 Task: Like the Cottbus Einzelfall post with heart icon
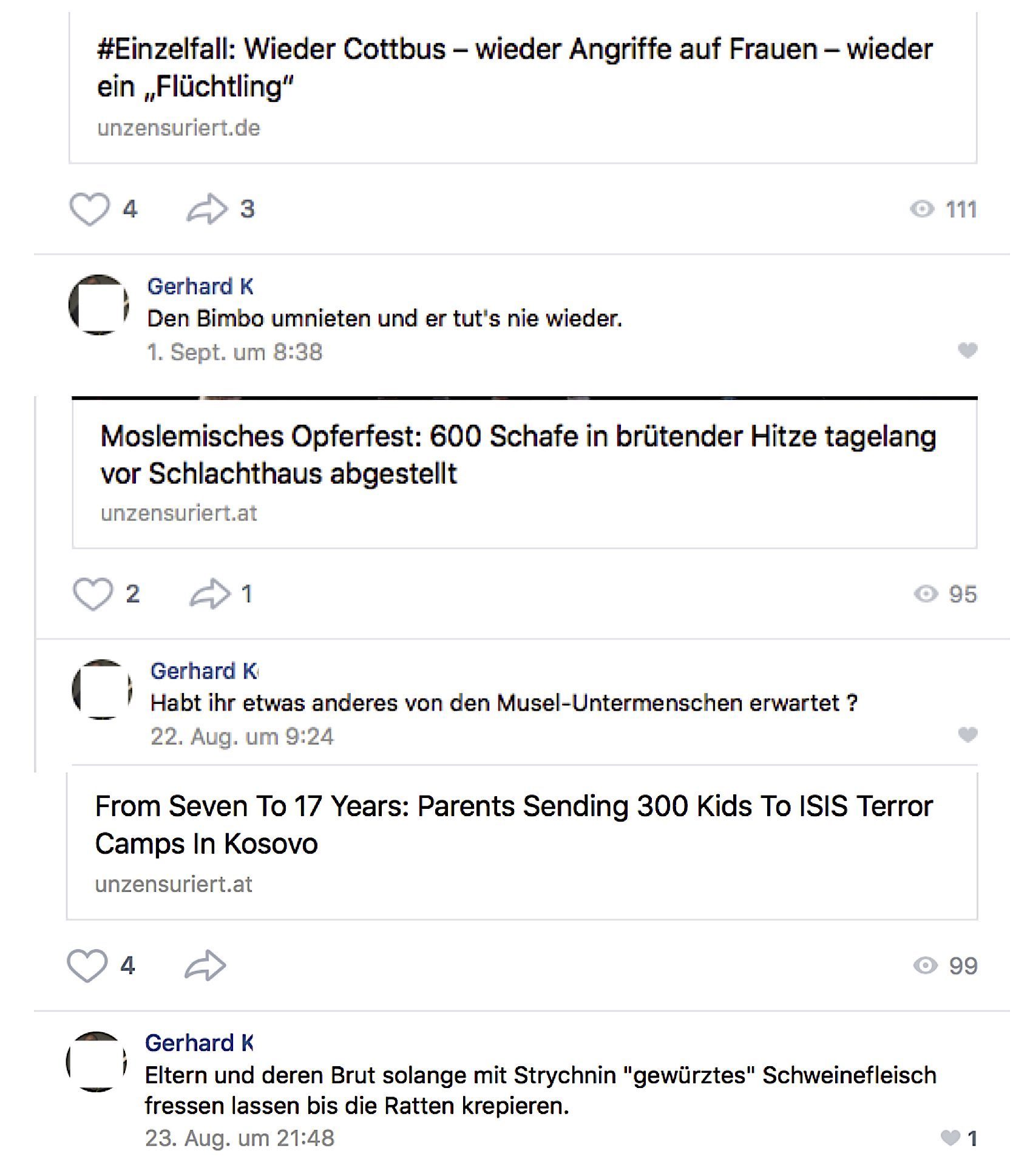[x=90, y=209]
